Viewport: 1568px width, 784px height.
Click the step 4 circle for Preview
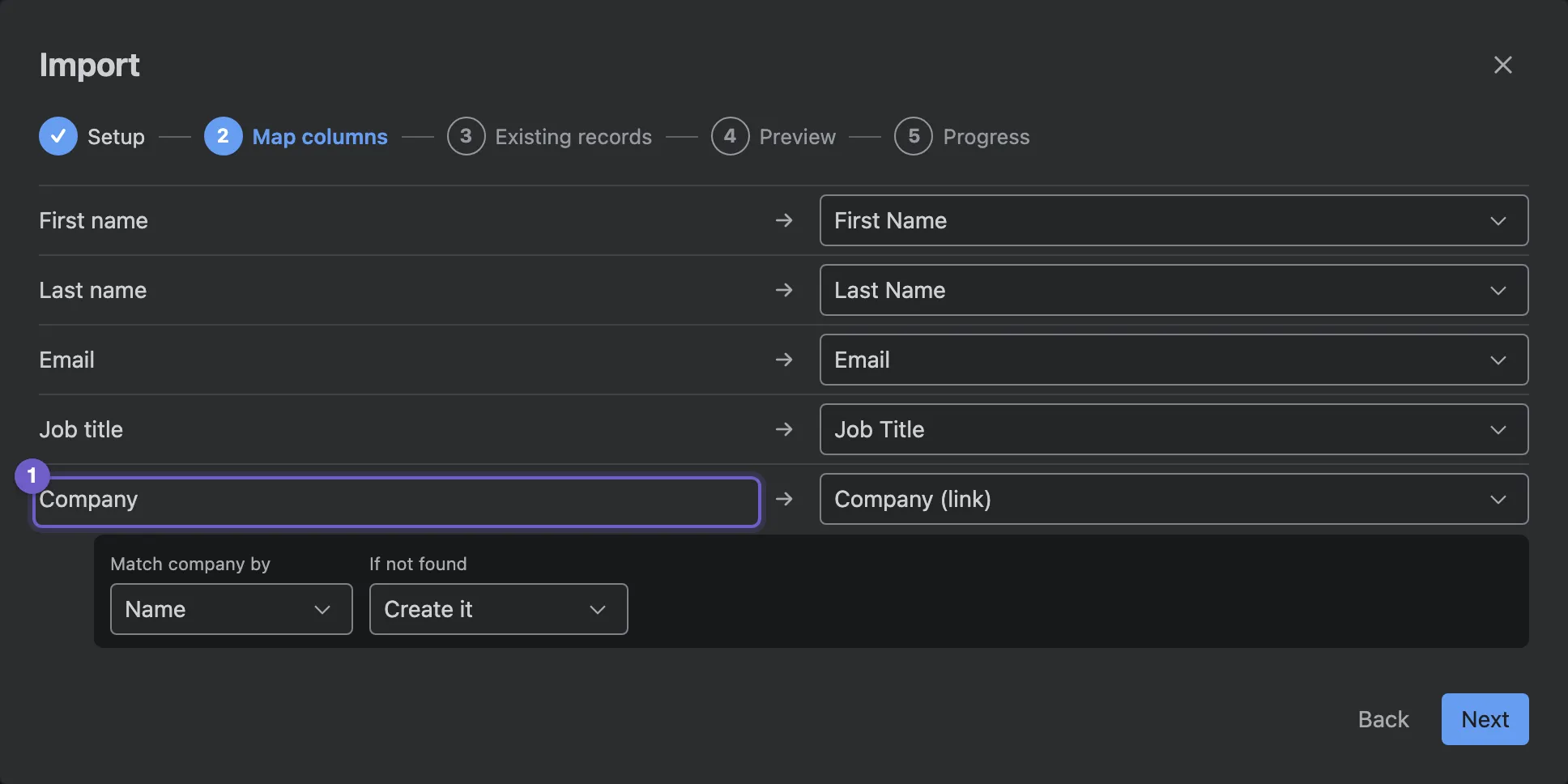click(x=731, y=136)
